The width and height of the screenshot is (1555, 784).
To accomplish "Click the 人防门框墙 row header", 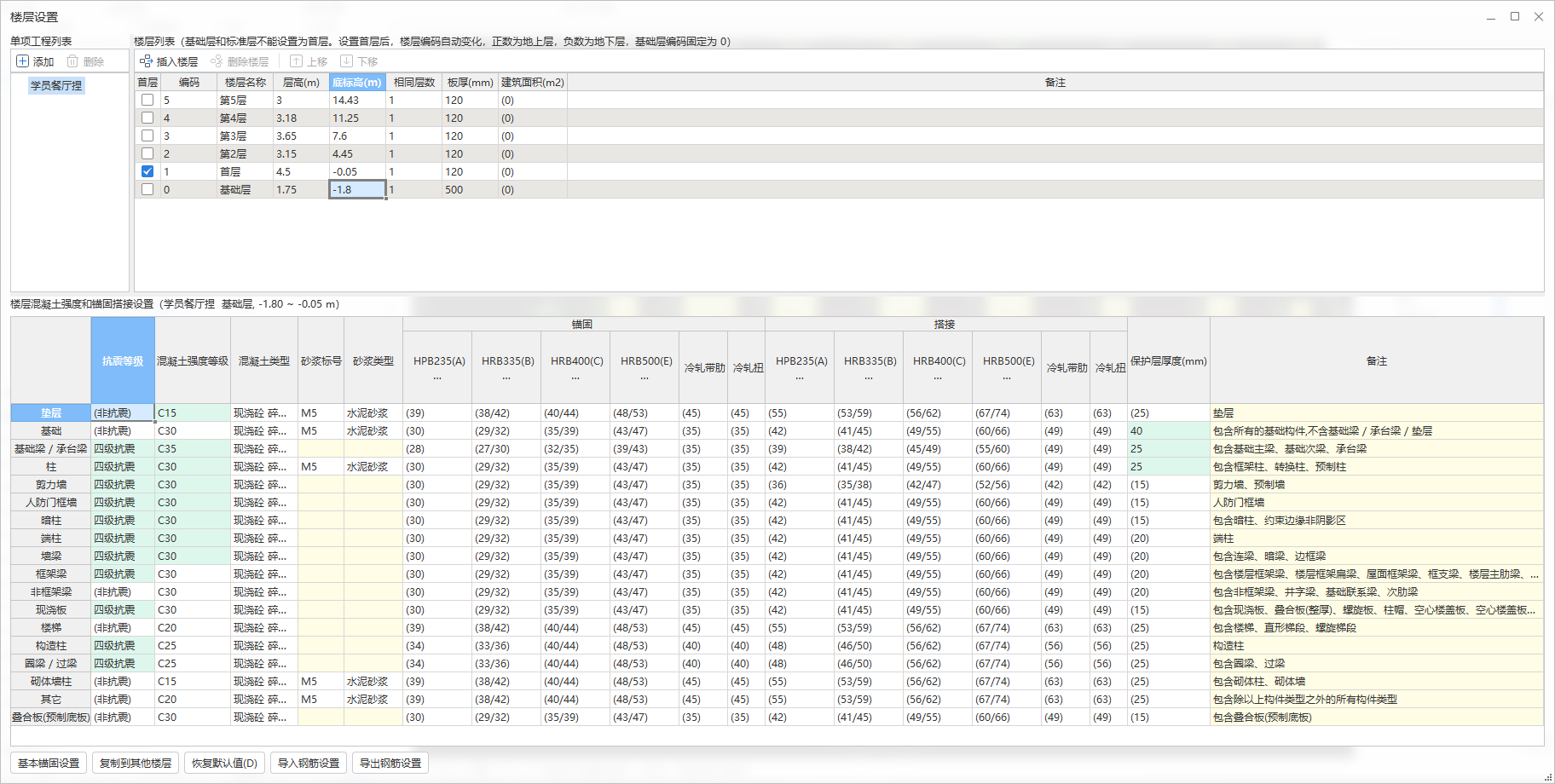I will 51,502.
